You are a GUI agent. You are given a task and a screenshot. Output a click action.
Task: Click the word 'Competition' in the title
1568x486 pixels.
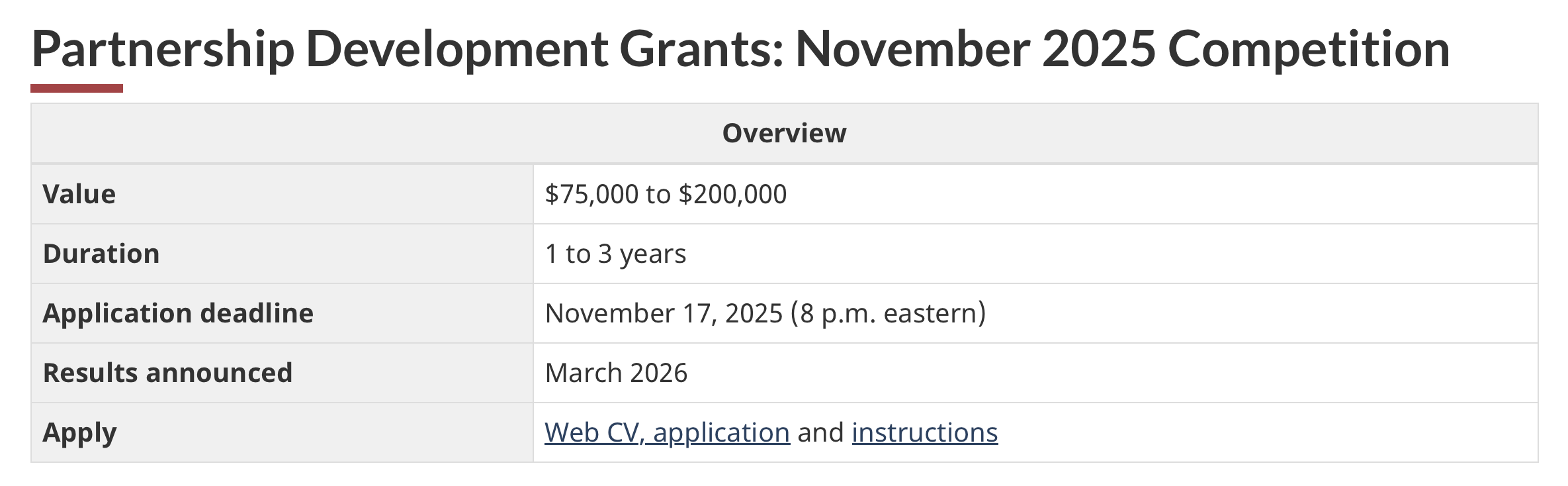click(1309, 50)
